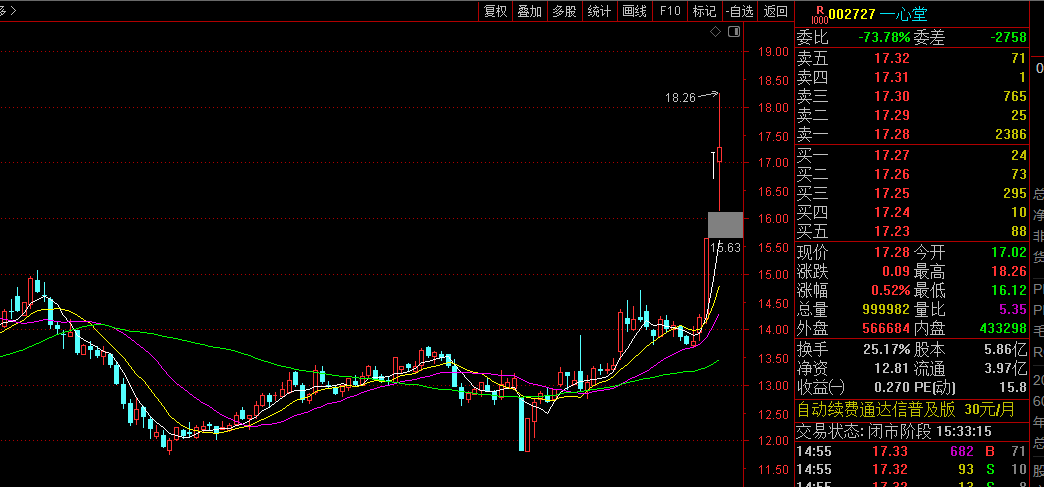Open the 自动续费通达信普及版 subscription link
The width and height of the screenshot is (1044, 487).
[x=906, y=409]
